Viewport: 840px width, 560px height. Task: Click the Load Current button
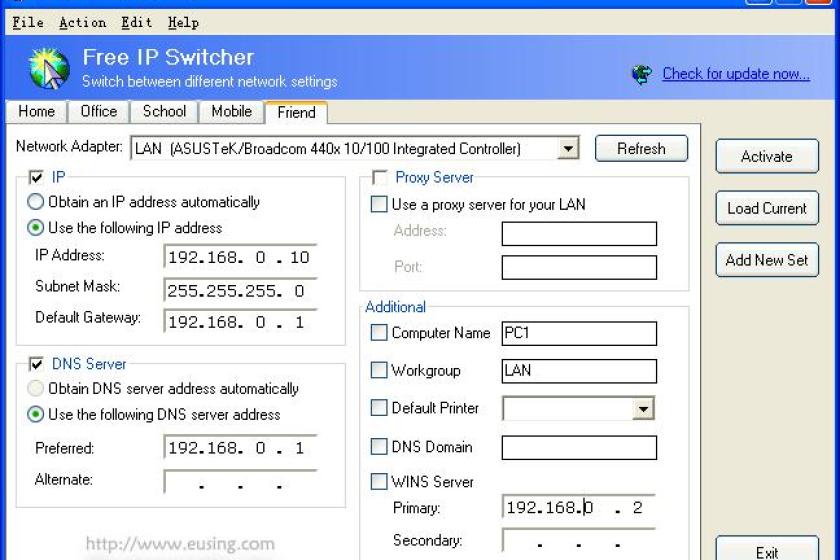767,208
